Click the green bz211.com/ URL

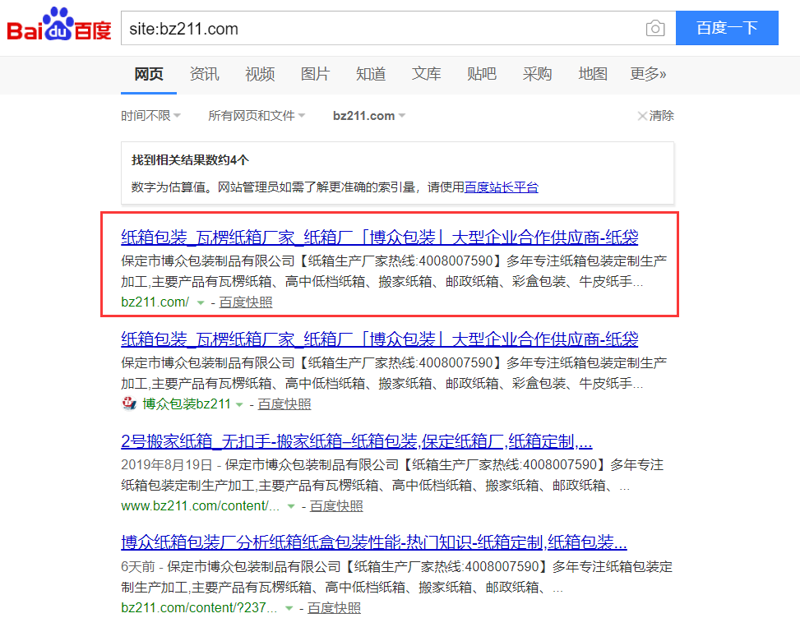(155, 302)
